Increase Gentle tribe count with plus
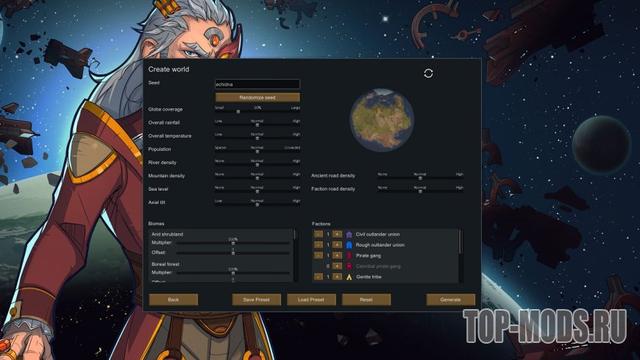The width and height of the screenshot is (640, 360). point(337,277)
